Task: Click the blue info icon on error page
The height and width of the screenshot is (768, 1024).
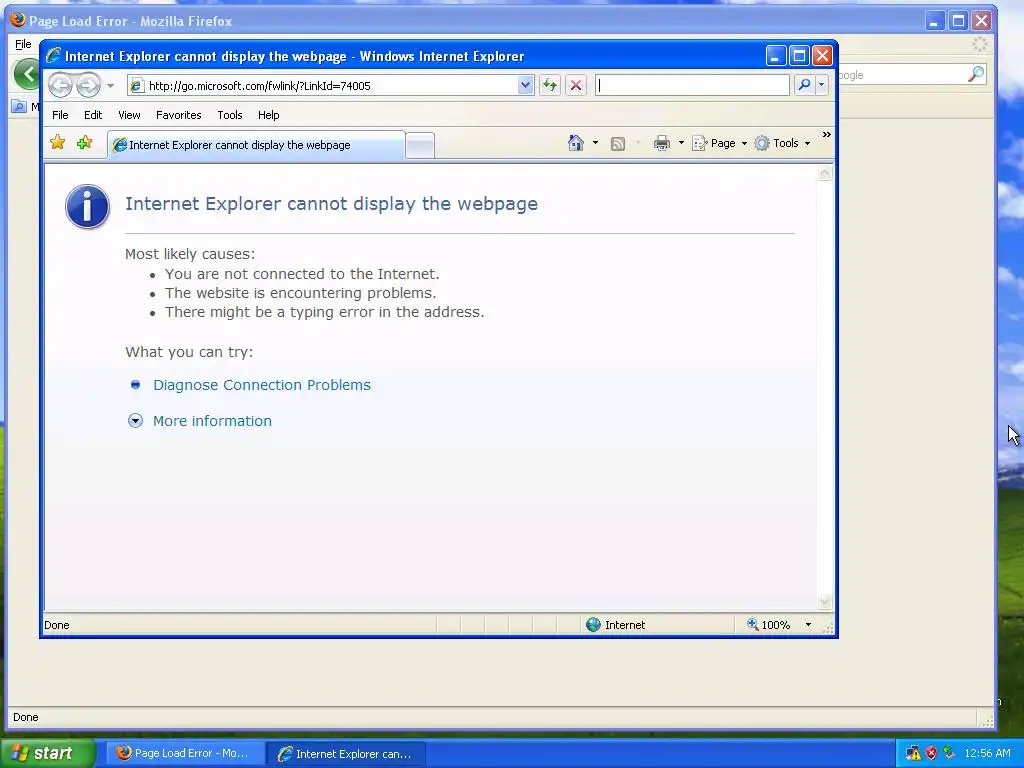Action: click(88, 206)
